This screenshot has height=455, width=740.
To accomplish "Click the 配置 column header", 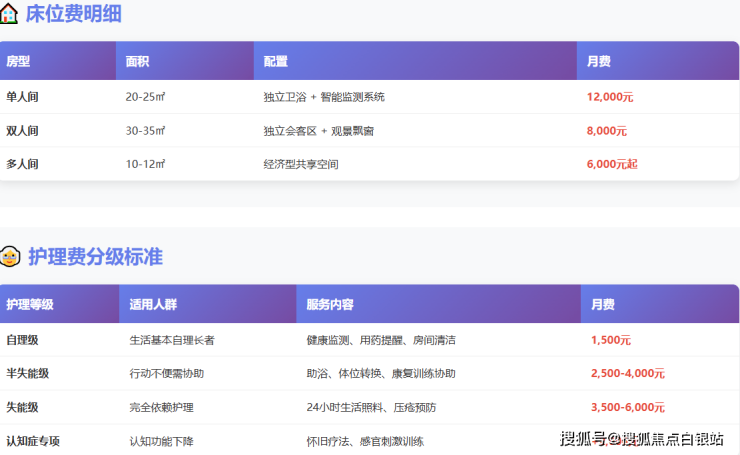I will tap(275, 61).
